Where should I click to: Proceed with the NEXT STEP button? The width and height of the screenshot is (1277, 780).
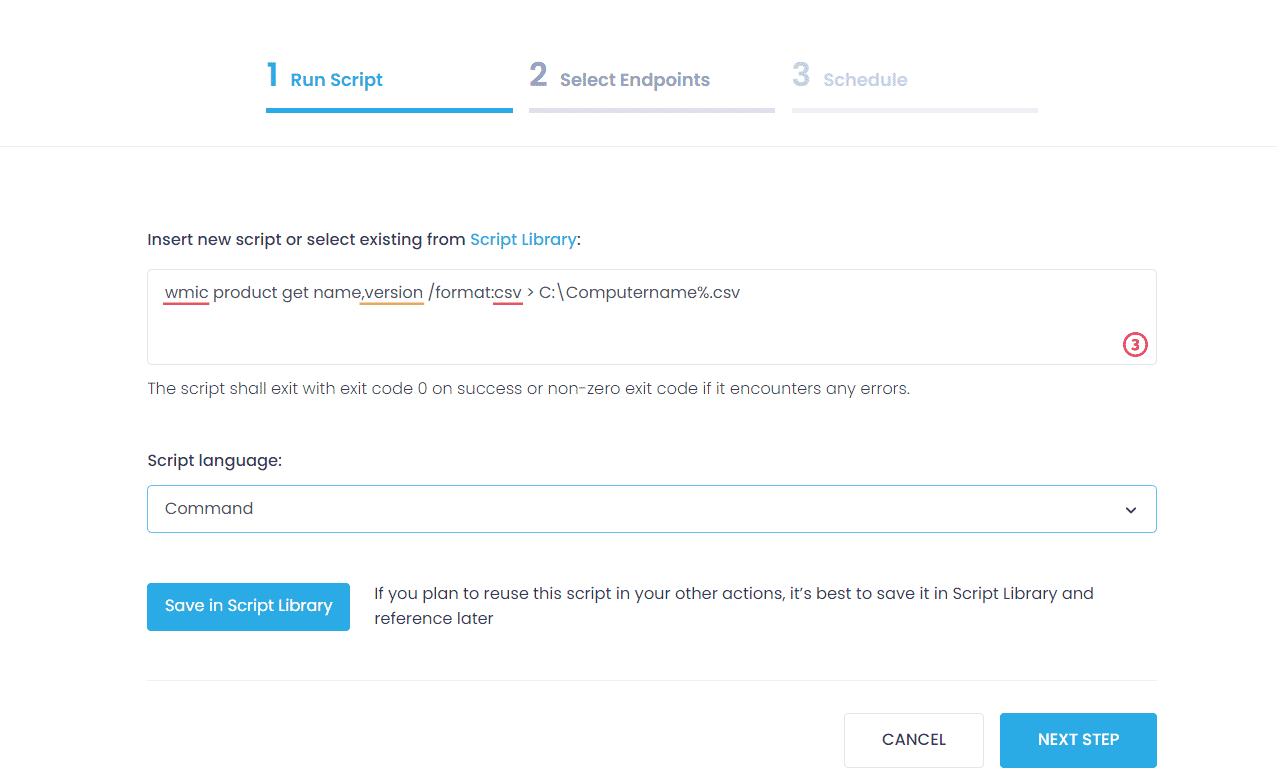tap(1078, 740)
